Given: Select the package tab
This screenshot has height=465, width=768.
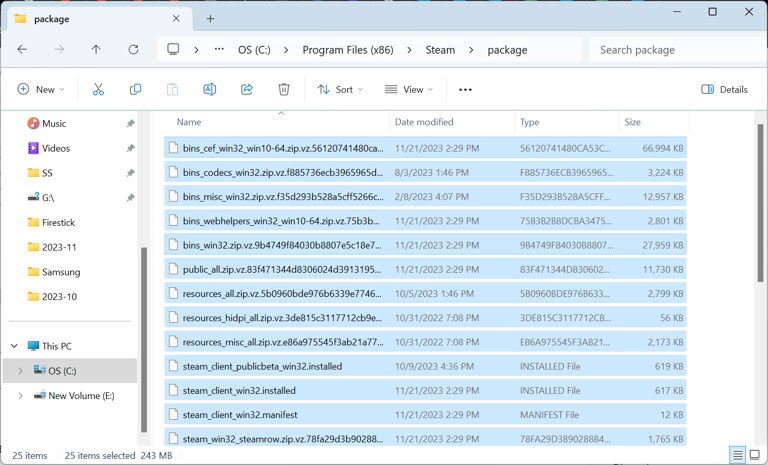Looking at the screenshot, I should 98,19.
